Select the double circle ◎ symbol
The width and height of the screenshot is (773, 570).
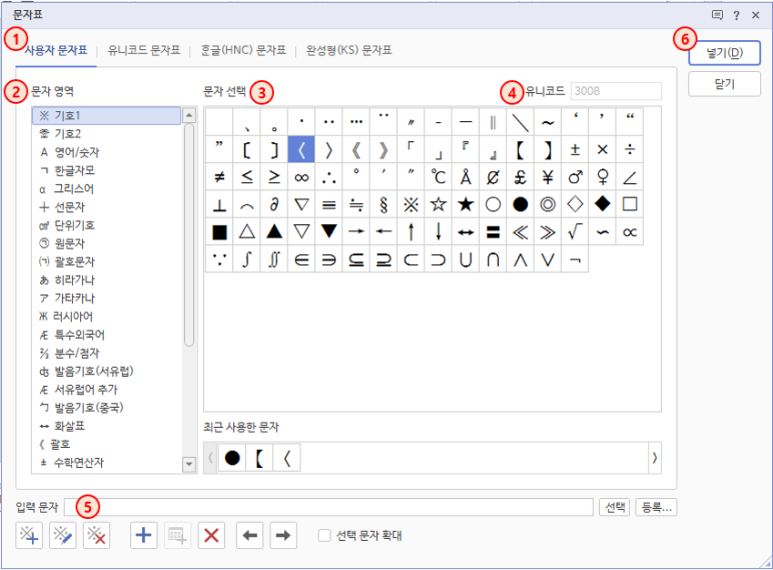tap(548, 204)
